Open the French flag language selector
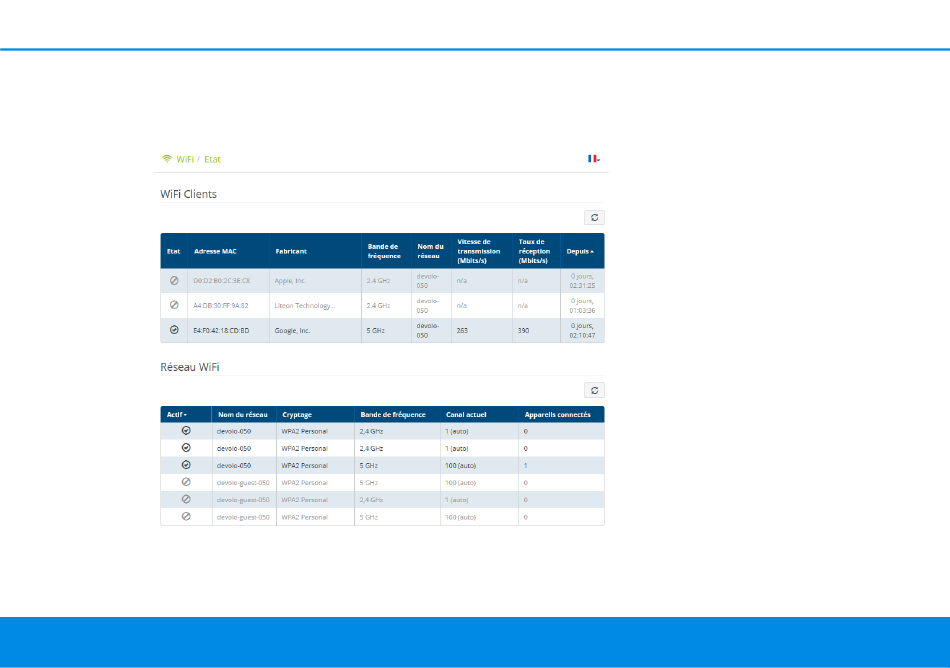Viewport: 950px width, 668px height. click(594, 159)
